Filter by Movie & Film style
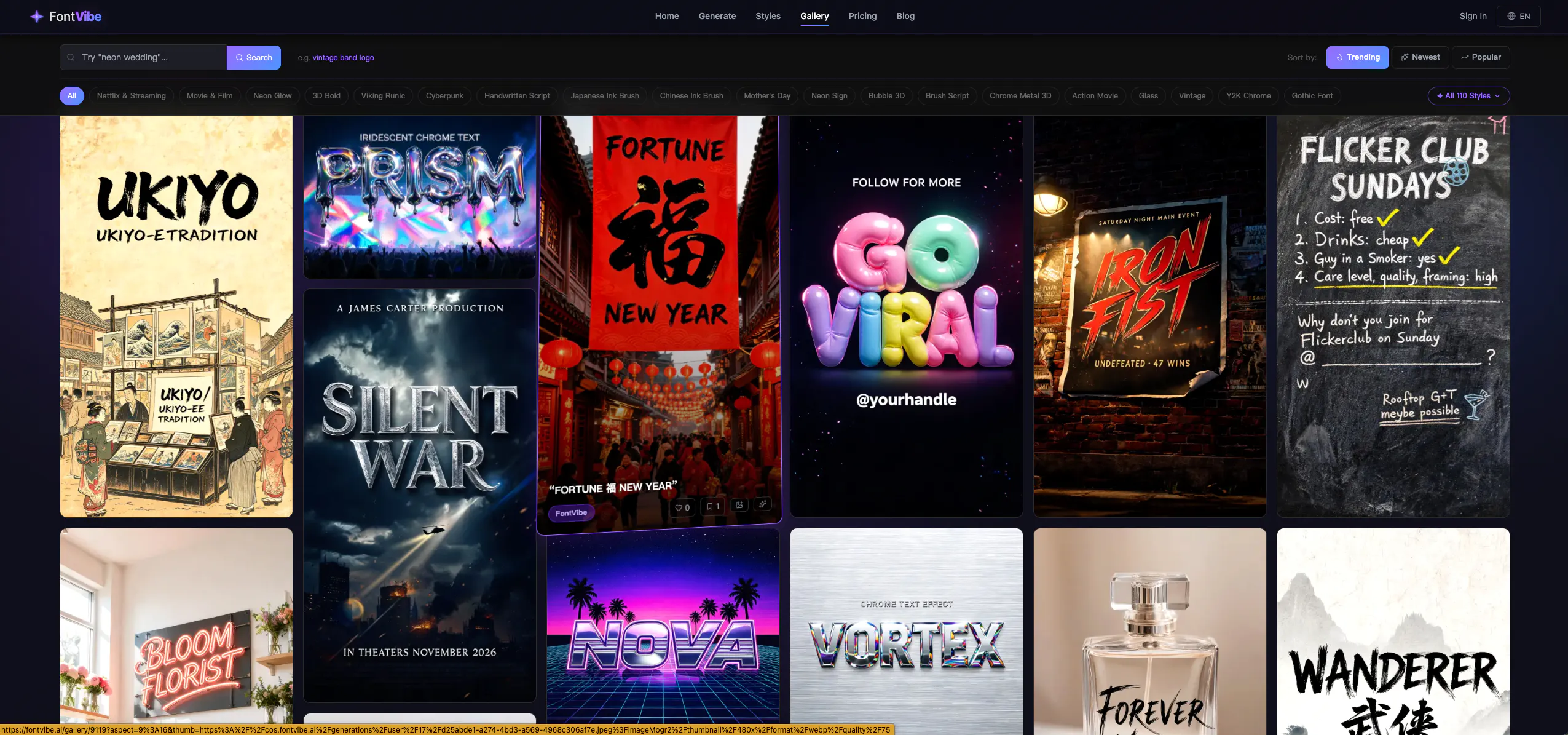This screenshot has height=735, width=1568. [x=210, y=96]
